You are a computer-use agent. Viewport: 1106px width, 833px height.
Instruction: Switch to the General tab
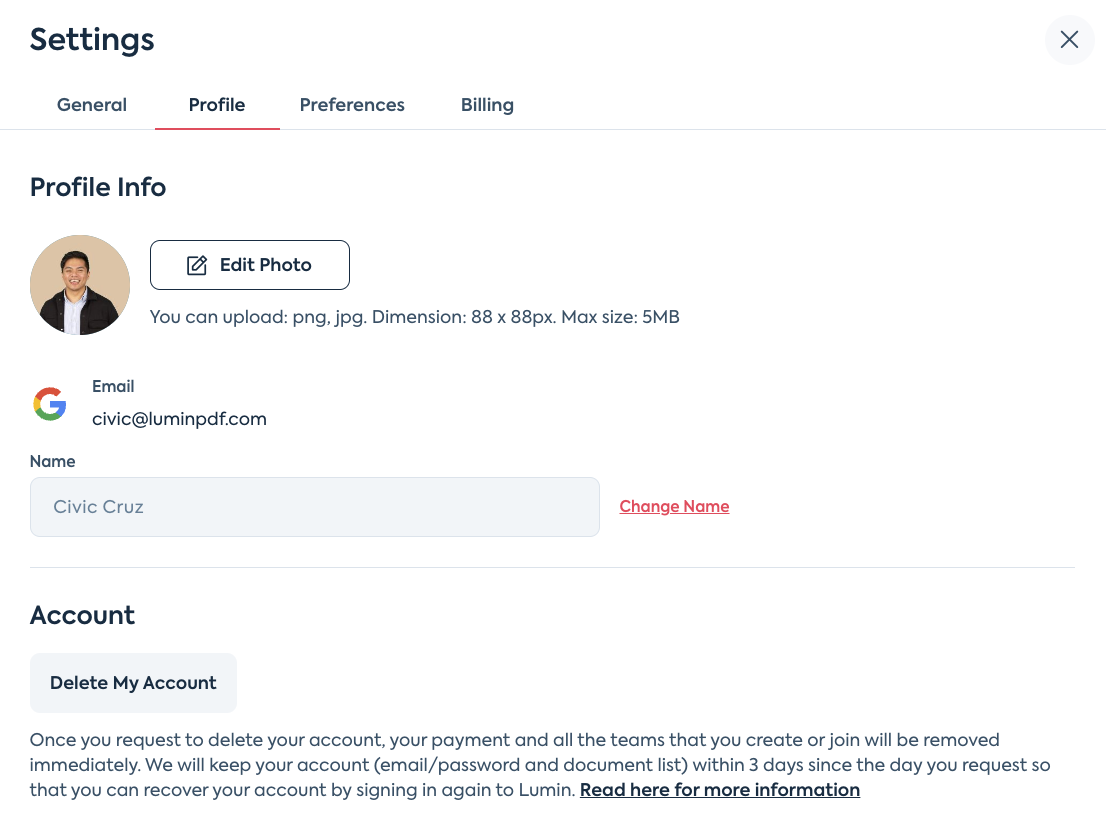(92, 105)
